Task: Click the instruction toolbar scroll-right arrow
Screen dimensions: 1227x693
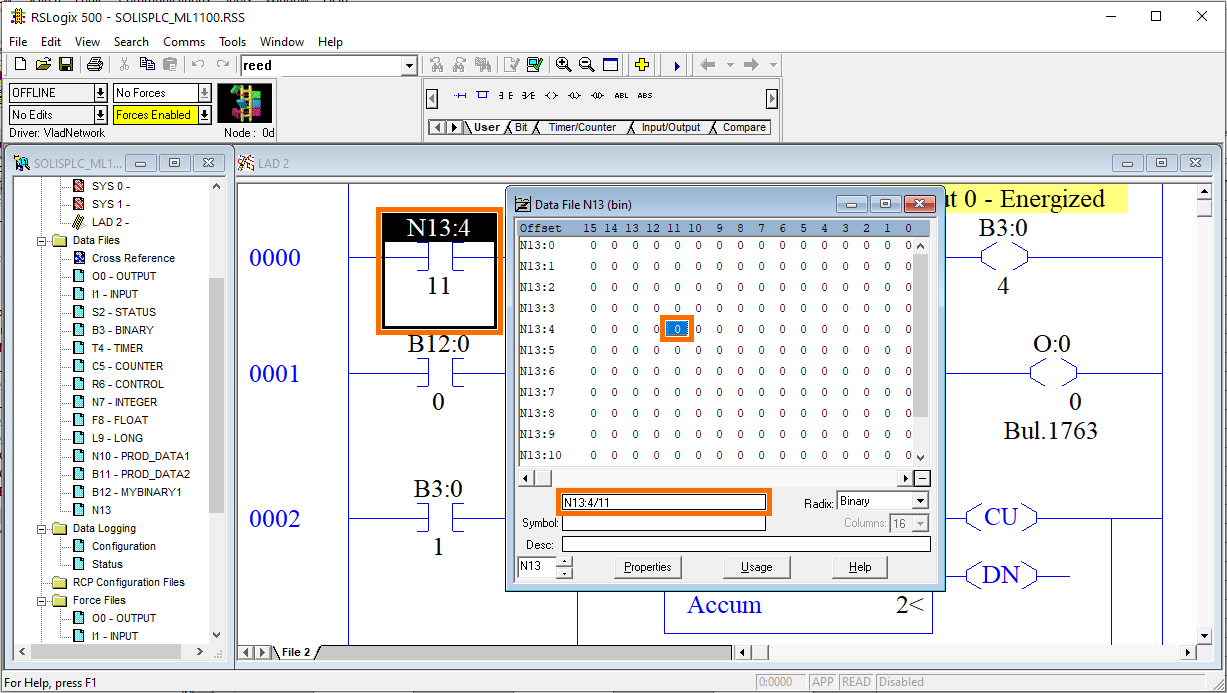Action: coord(772,98)
